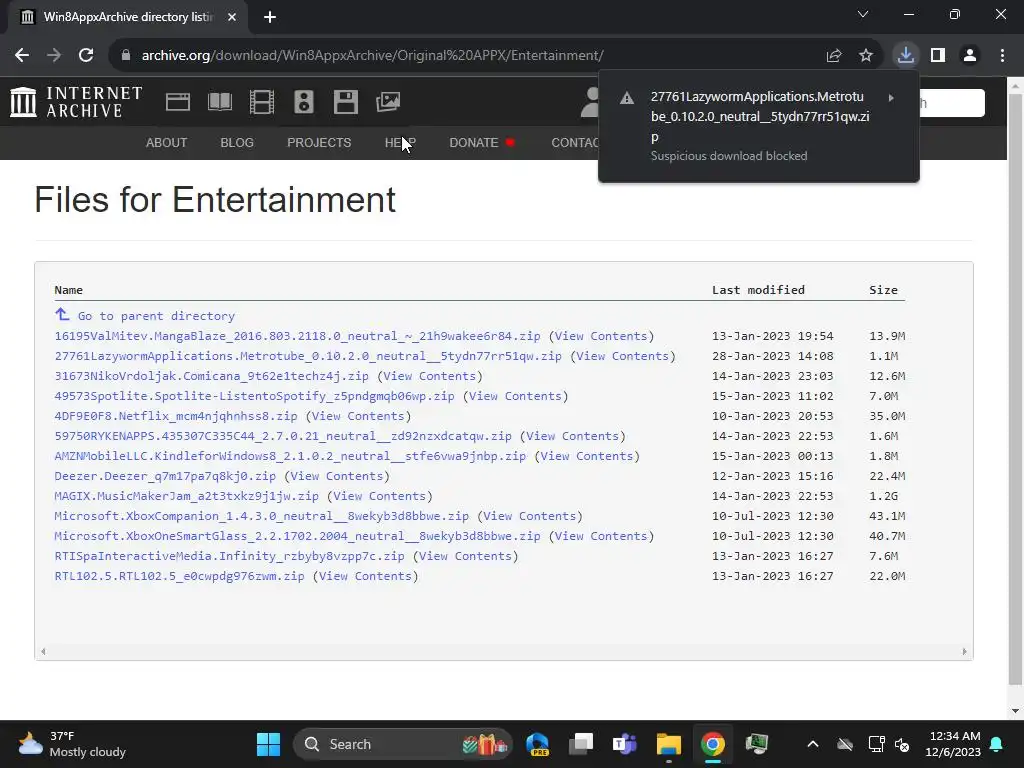Download the RTL102.5 zip file
Image resolution: width=1024 pixels, height=768 pixels.
pyautogui.click(x=180, y=576)
